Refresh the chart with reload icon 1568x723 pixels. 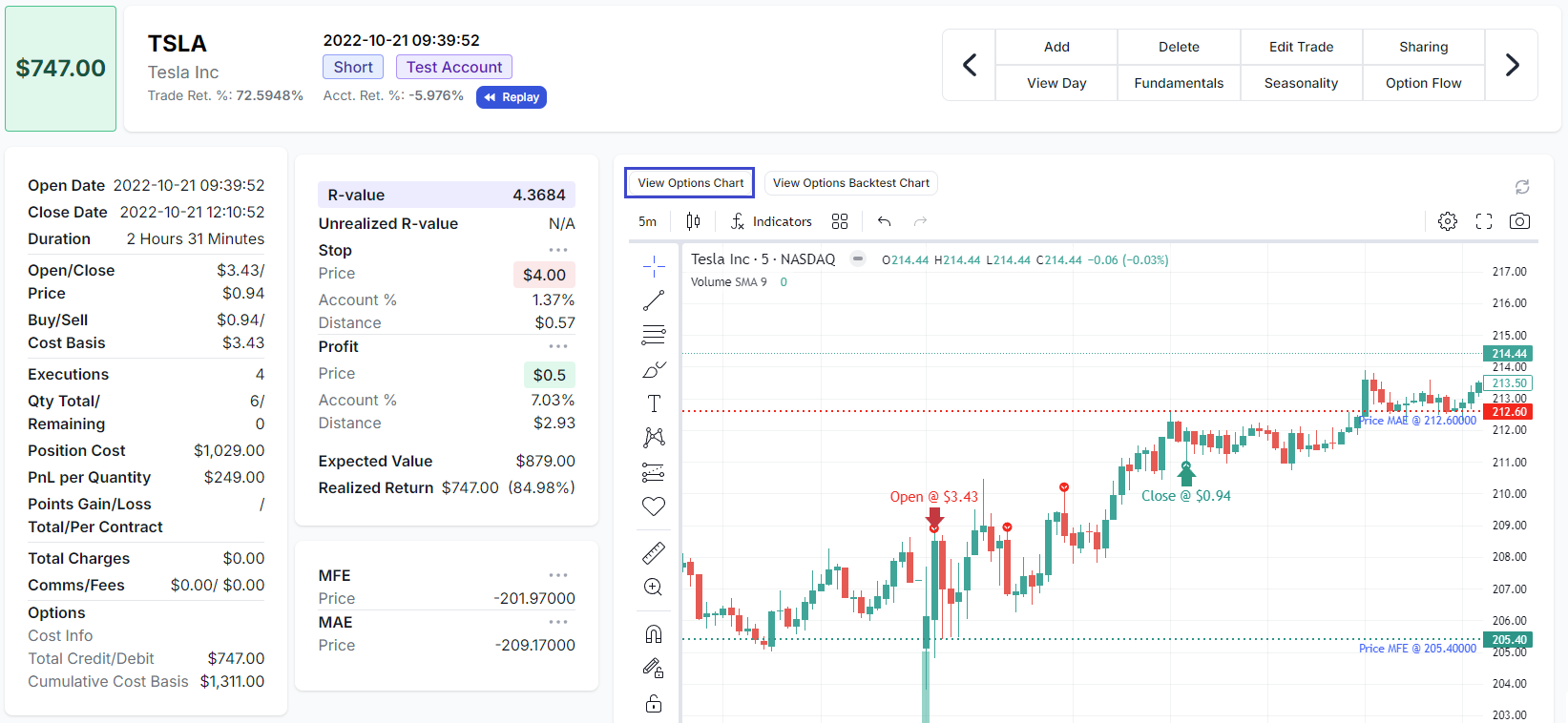point(1522,187)
